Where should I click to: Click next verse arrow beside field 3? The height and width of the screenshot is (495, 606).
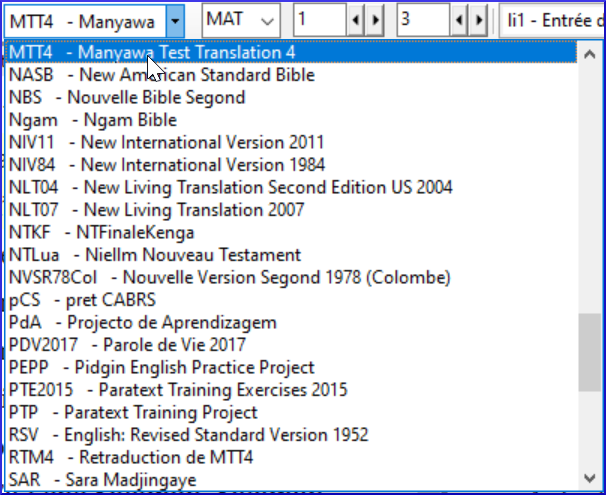tap(478, 20)
